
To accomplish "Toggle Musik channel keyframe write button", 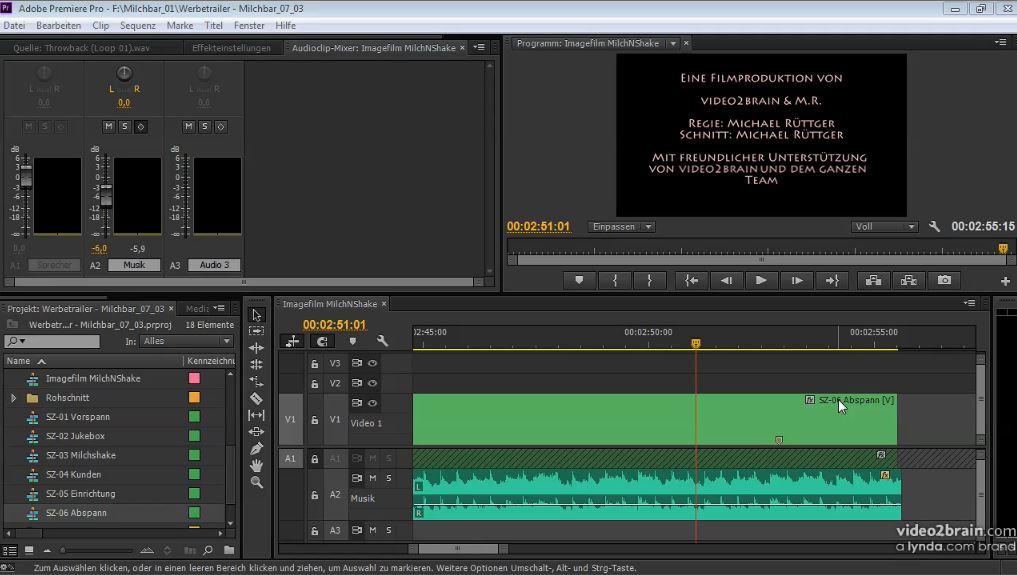I will 141,126.
